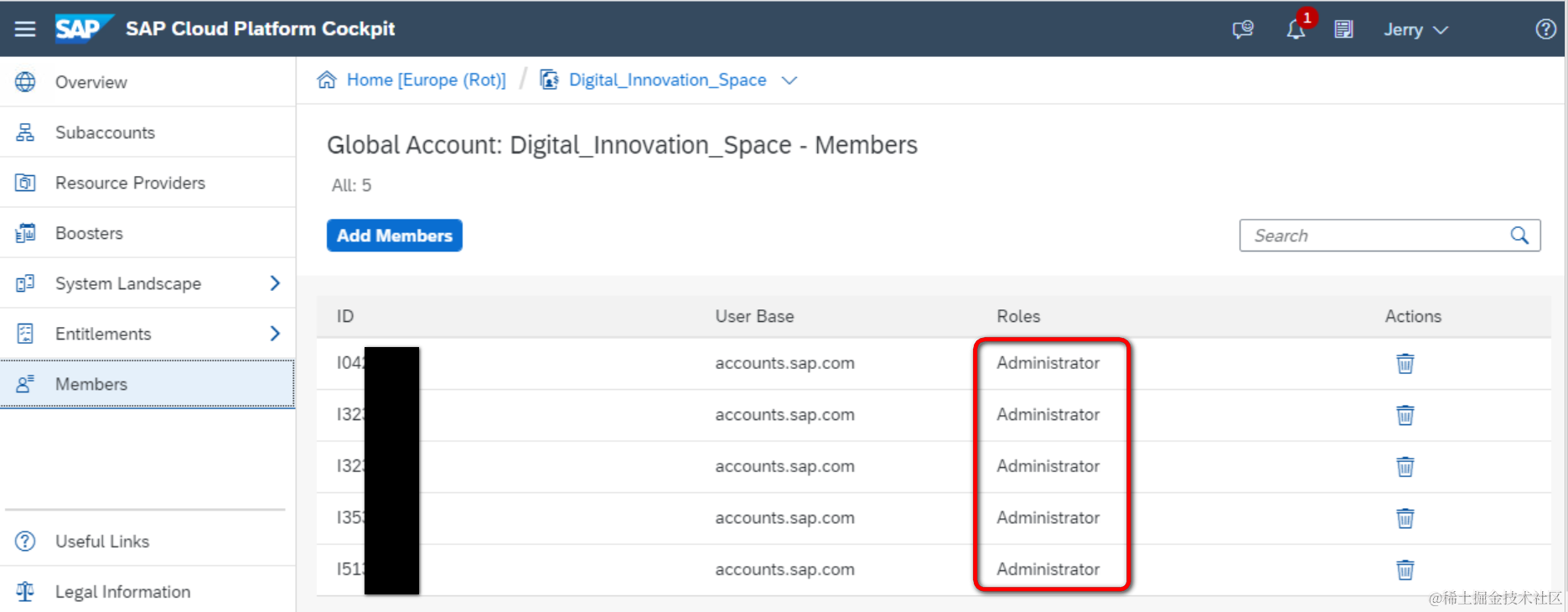Screen dimensions: 1568x612
Task: Open the Digital_Innovation_Space breadcrumb dropdown arrow
Action: coord(789,80)
